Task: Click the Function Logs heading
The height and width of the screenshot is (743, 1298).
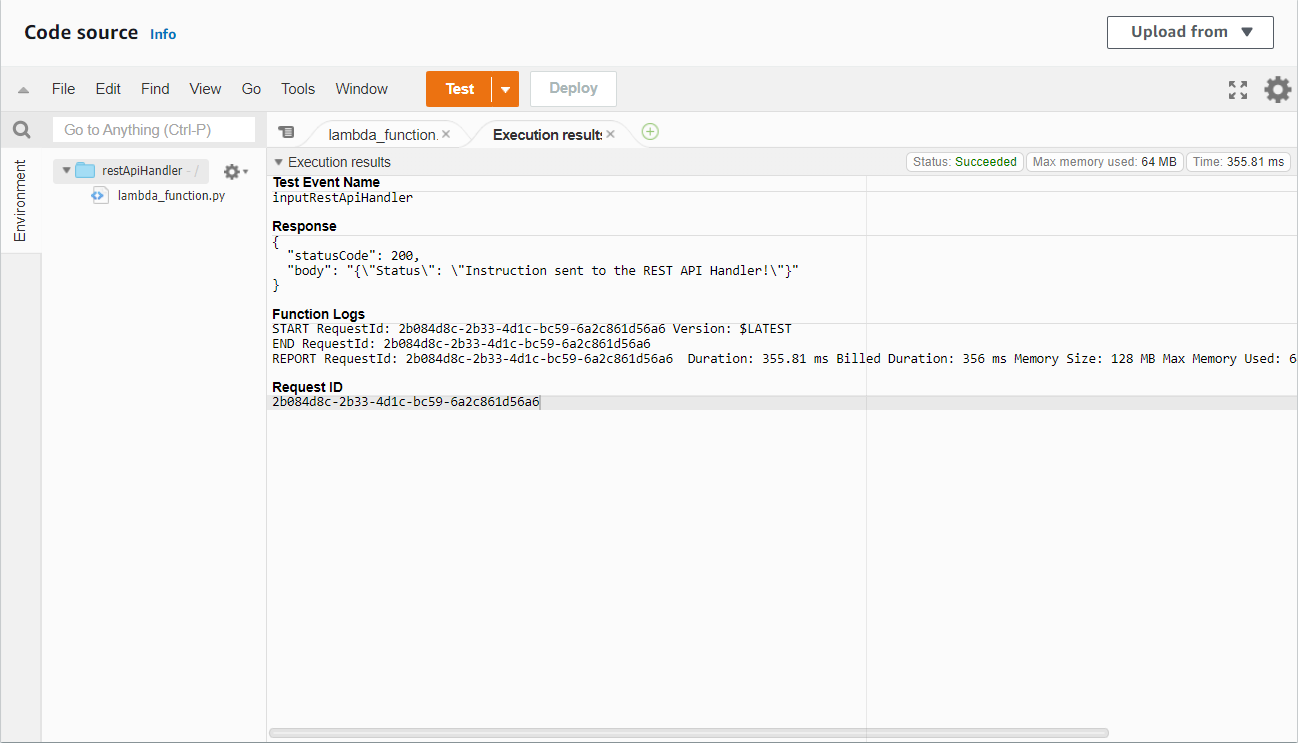Action: [x=318, y=314]
